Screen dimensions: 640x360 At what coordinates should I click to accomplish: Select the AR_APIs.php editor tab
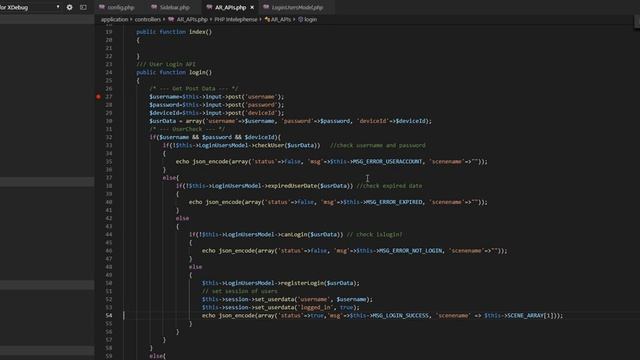point(230,7)
